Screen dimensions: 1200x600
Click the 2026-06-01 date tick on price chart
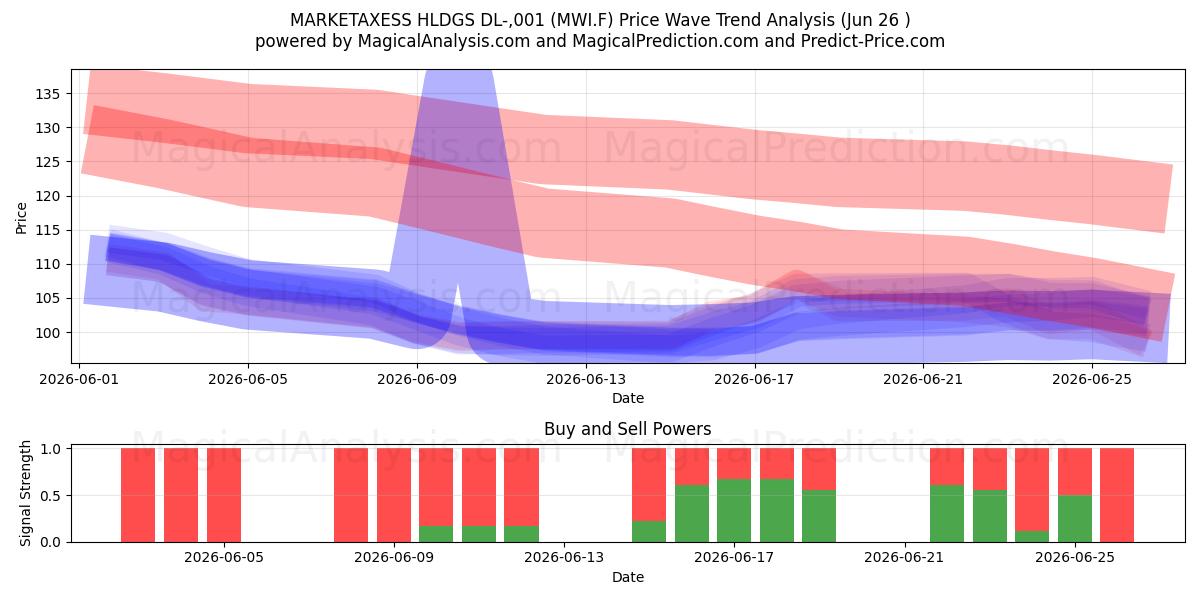80,379
